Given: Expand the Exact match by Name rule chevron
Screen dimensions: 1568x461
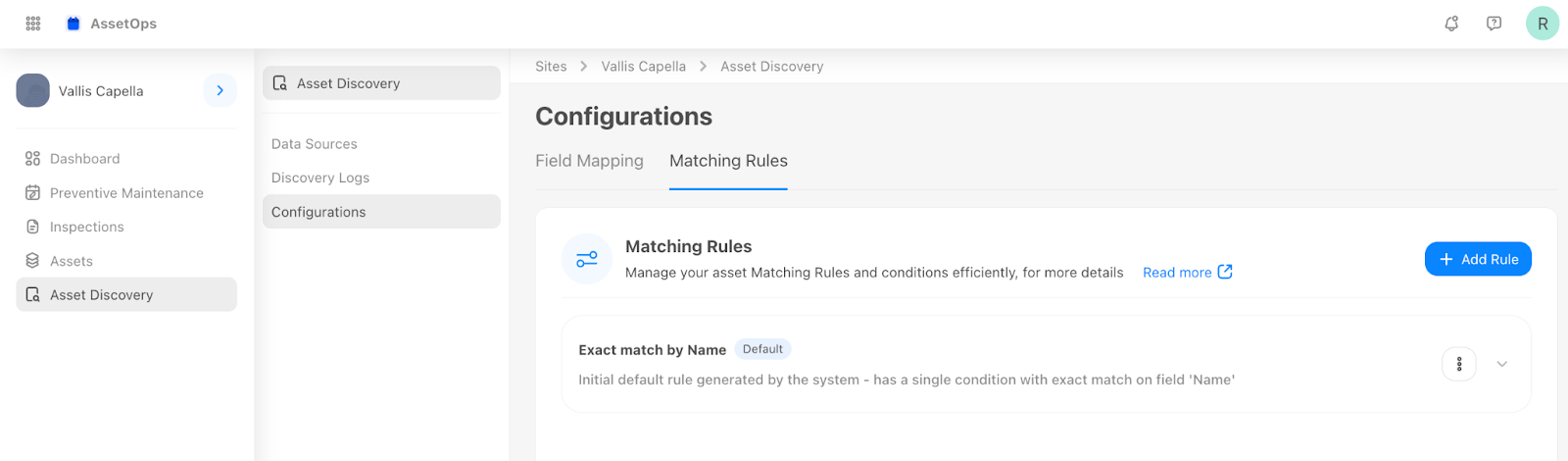Looking at the screenshot, I should [x=1501, y=364].
